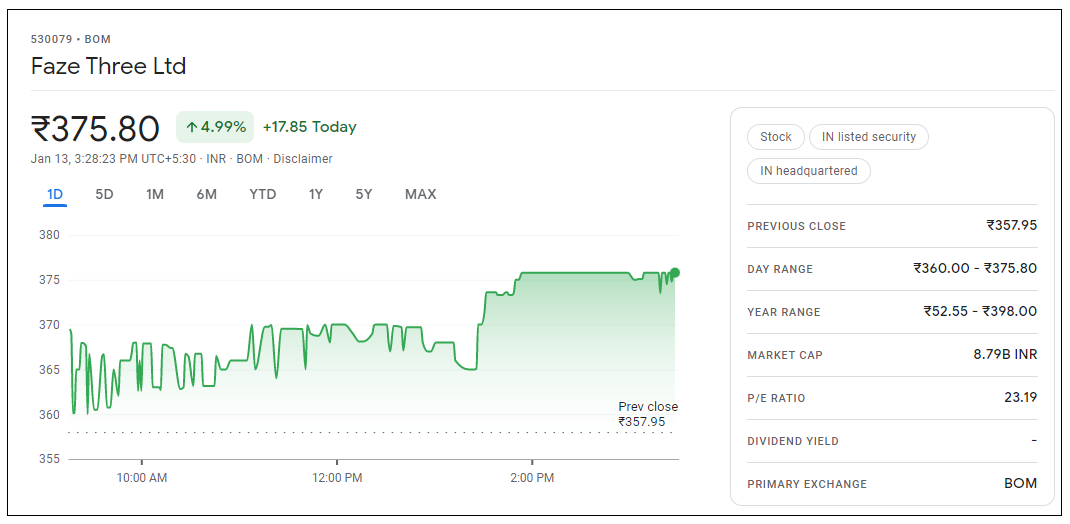Image resolution: width=1070 pixels, height=524 pixels.
Task: Click the IN headquartered chip
Action: click(809, 171)
